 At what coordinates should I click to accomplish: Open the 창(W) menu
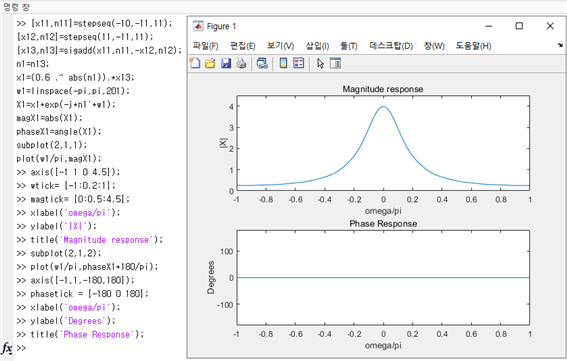click(434, 46)
